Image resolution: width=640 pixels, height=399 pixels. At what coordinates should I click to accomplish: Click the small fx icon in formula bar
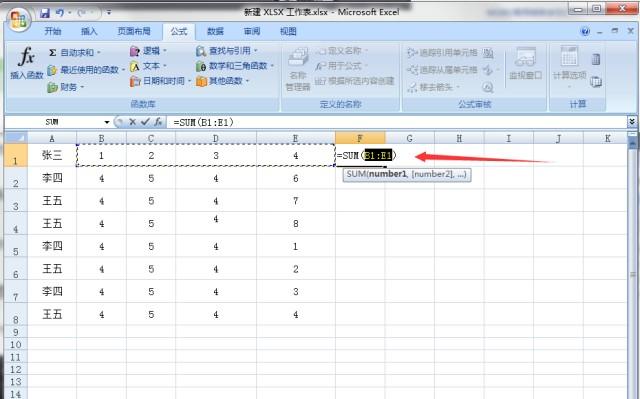click(x=158, y=122)
